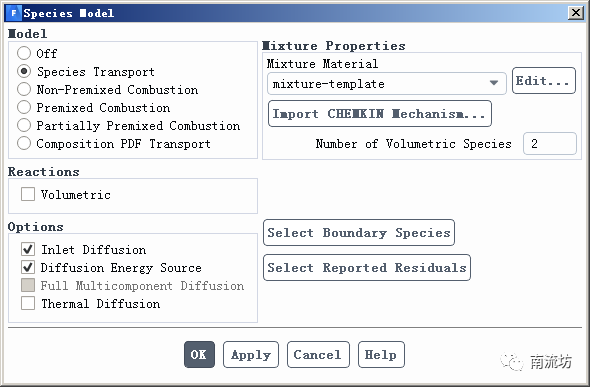Click Number of Volumetric Species field
Viewport: 590px width, 387px height.
[x=550, y=144]
